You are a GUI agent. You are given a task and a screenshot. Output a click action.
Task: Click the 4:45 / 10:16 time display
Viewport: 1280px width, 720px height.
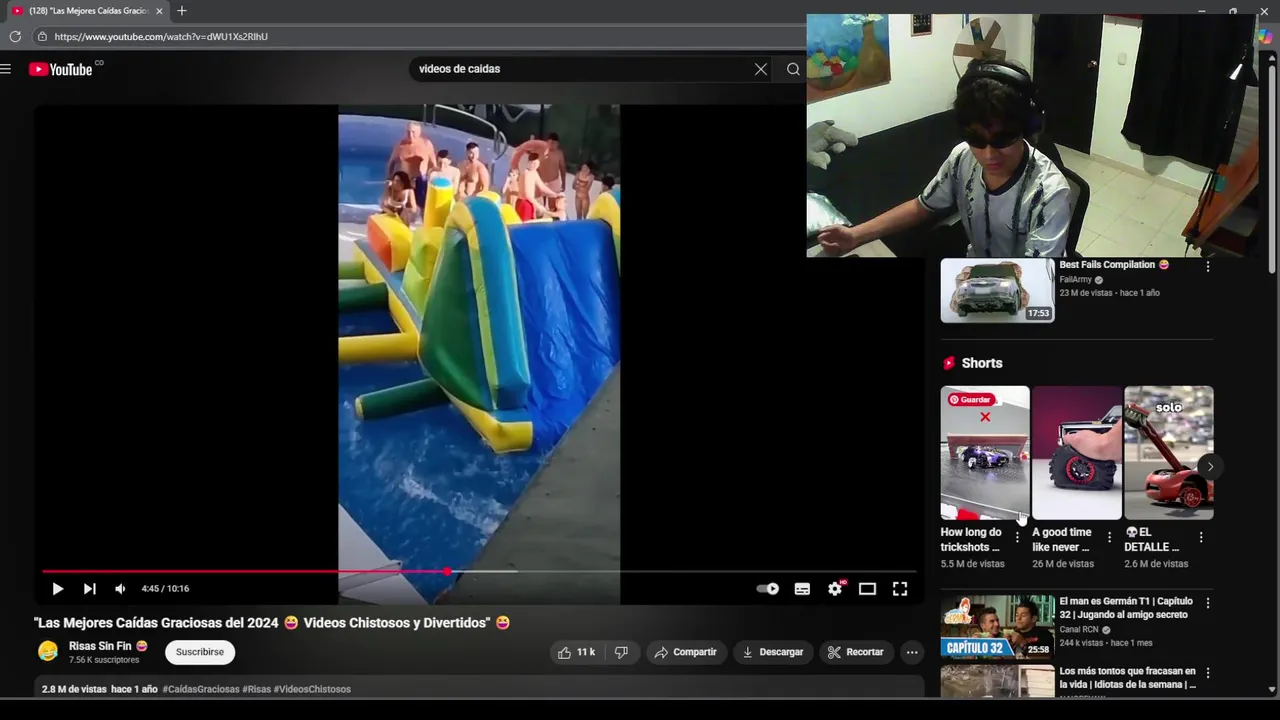(x=165, y=589)
